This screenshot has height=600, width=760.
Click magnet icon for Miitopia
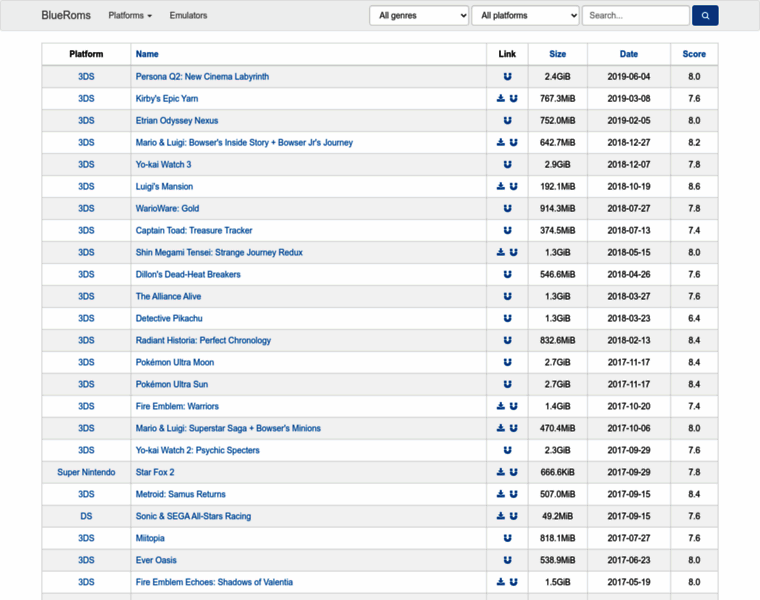(x=507, y=538)
